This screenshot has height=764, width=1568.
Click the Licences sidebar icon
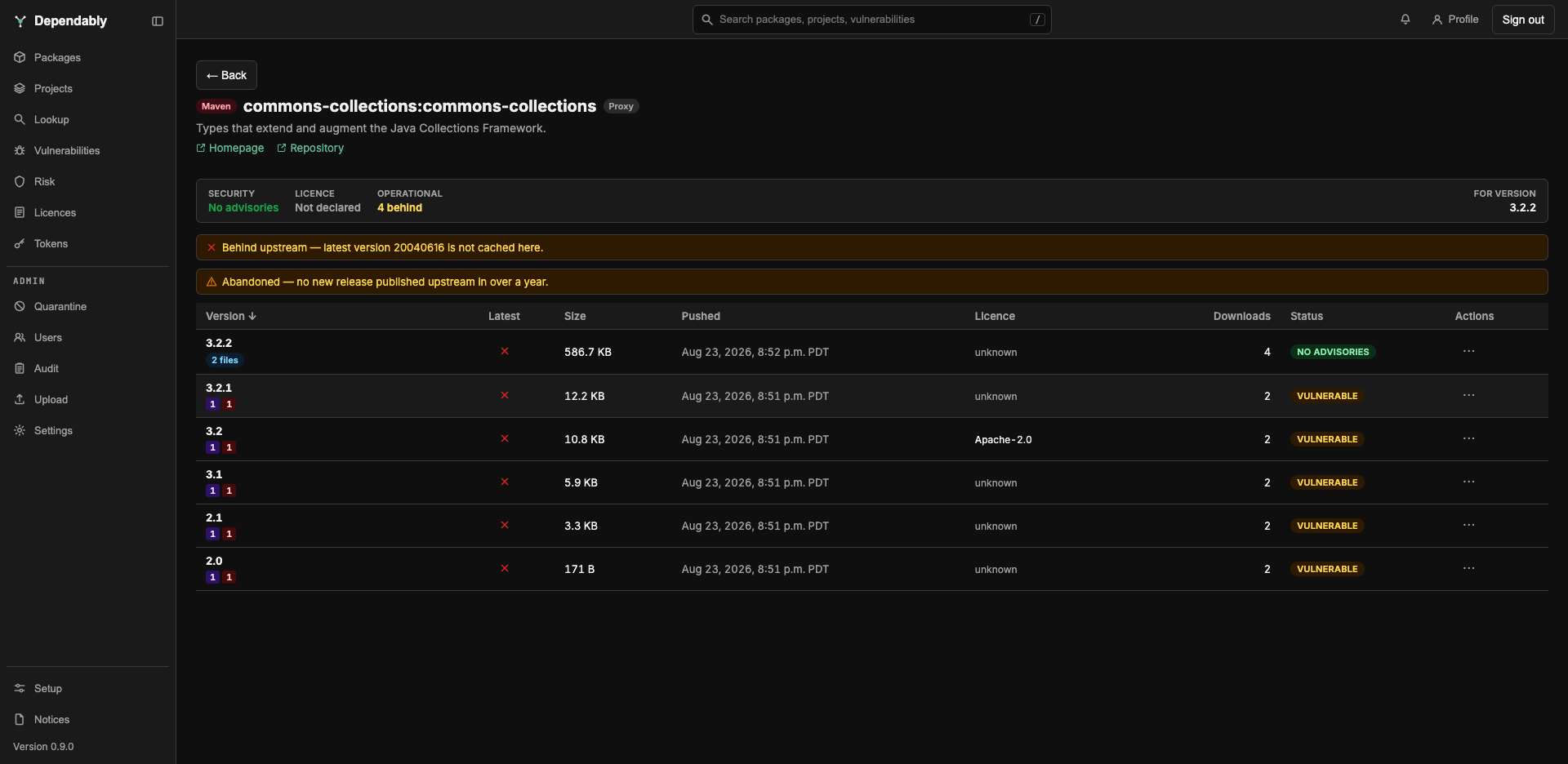[20, 213]
